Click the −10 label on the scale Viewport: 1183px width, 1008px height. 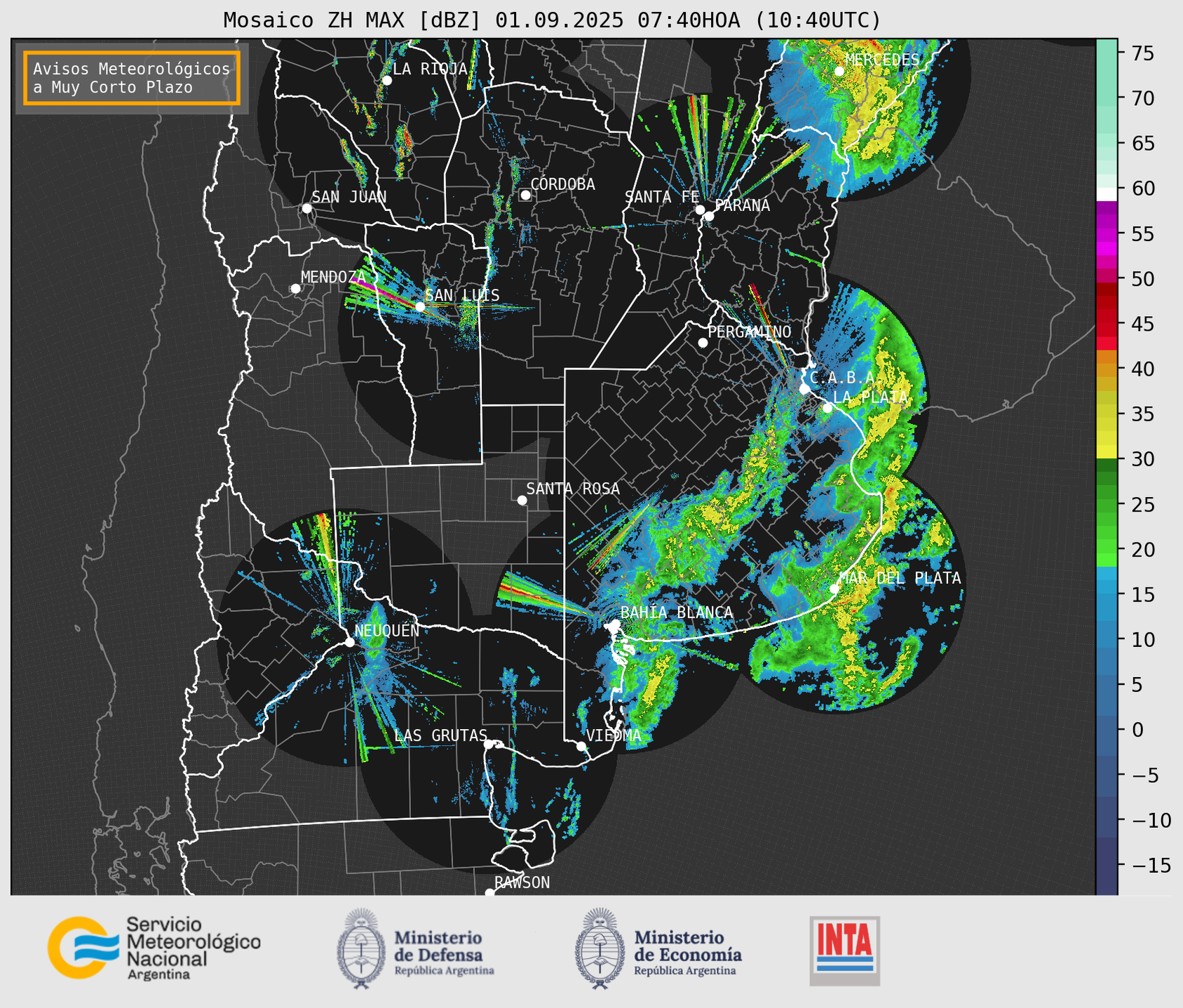coord(1151,820)
